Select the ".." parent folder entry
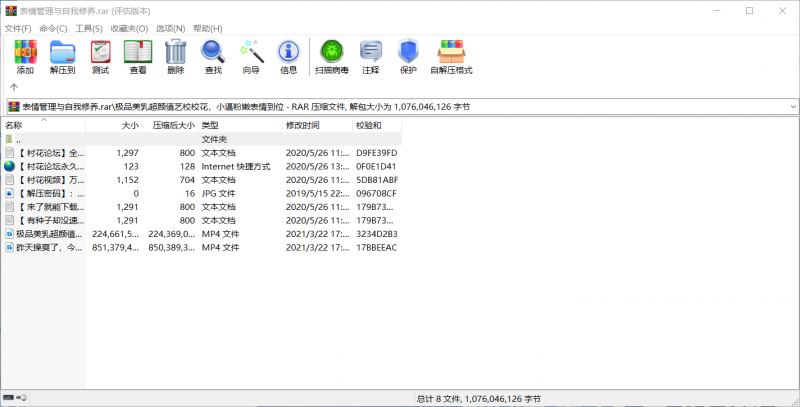 (18, 140)
